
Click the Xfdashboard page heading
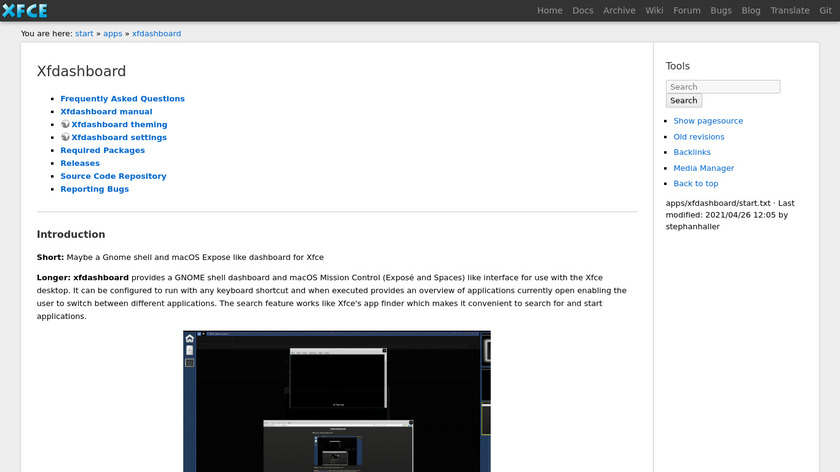pyautogui.click(x=81, y=71)
